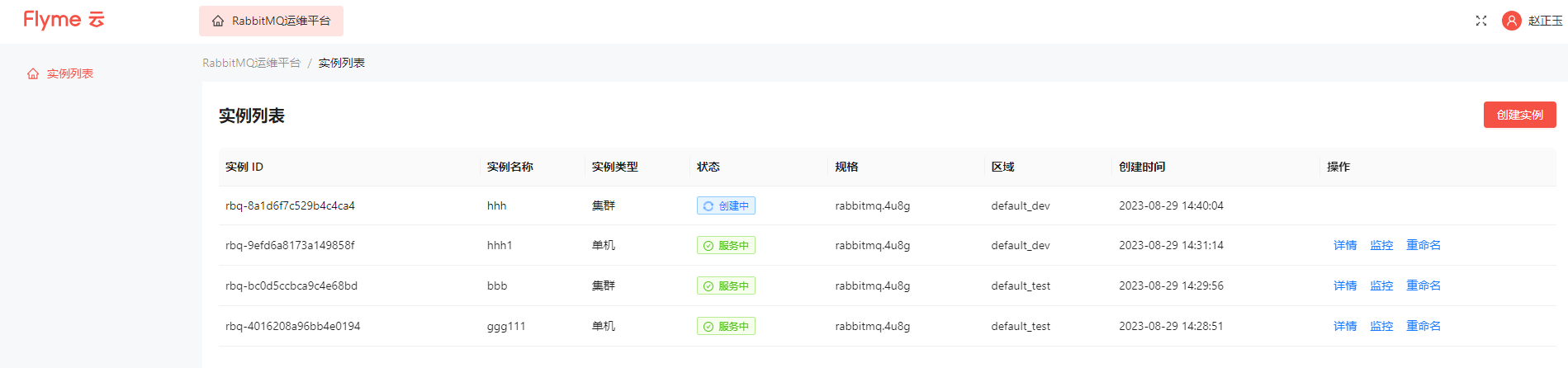
Task: Click the home icon in RabbitMQ运维平台 tab
Action: (218, 21)
